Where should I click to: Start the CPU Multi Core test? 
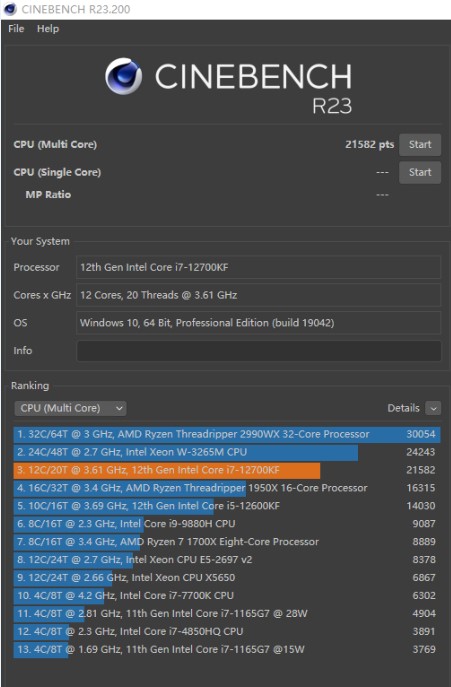(419, 145)
